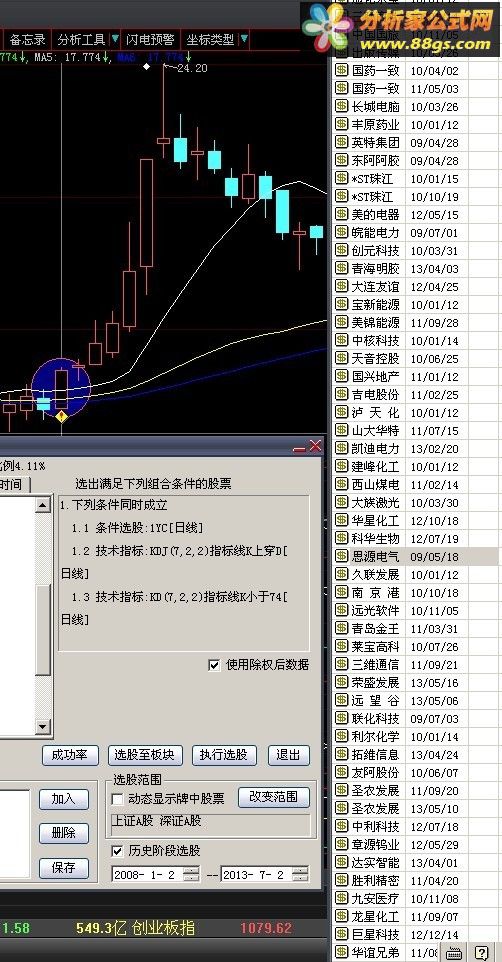This screenshot has height=962, width=502.
Task: Open the 分析工具 menu
Action: [82, 40]
